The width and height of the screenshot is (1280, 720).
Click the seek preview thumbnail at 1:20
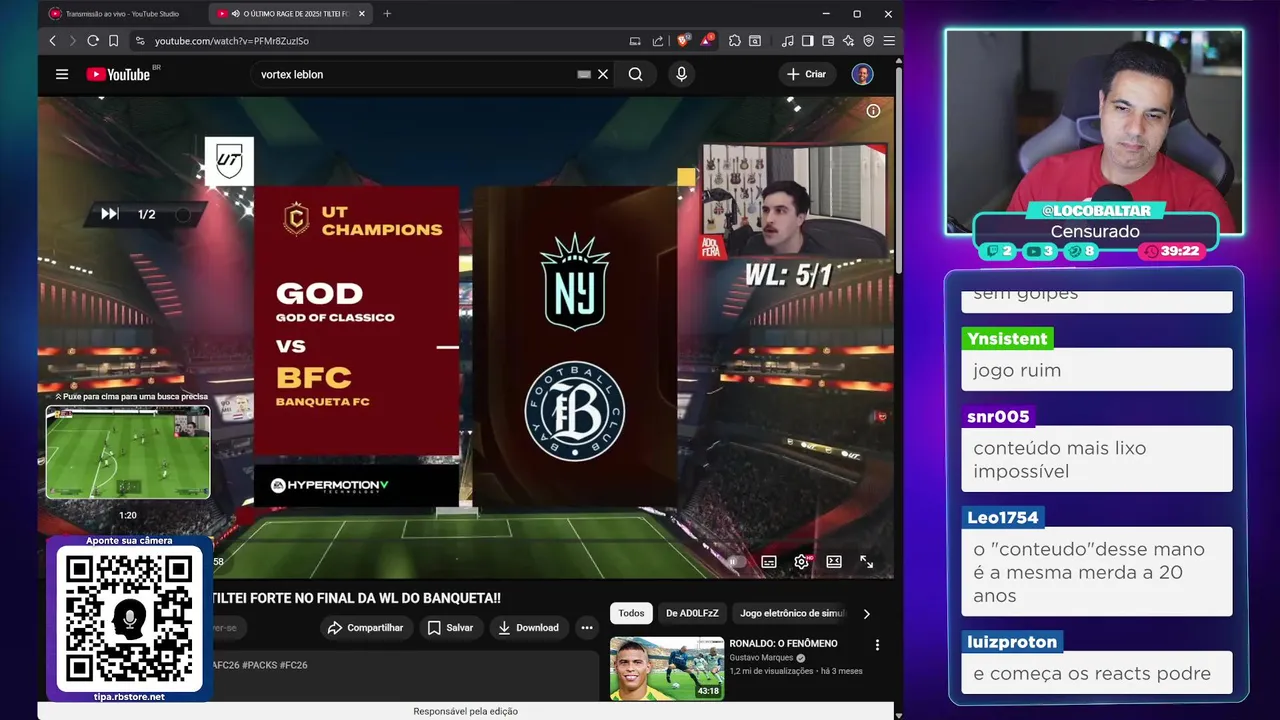point(128,452)
